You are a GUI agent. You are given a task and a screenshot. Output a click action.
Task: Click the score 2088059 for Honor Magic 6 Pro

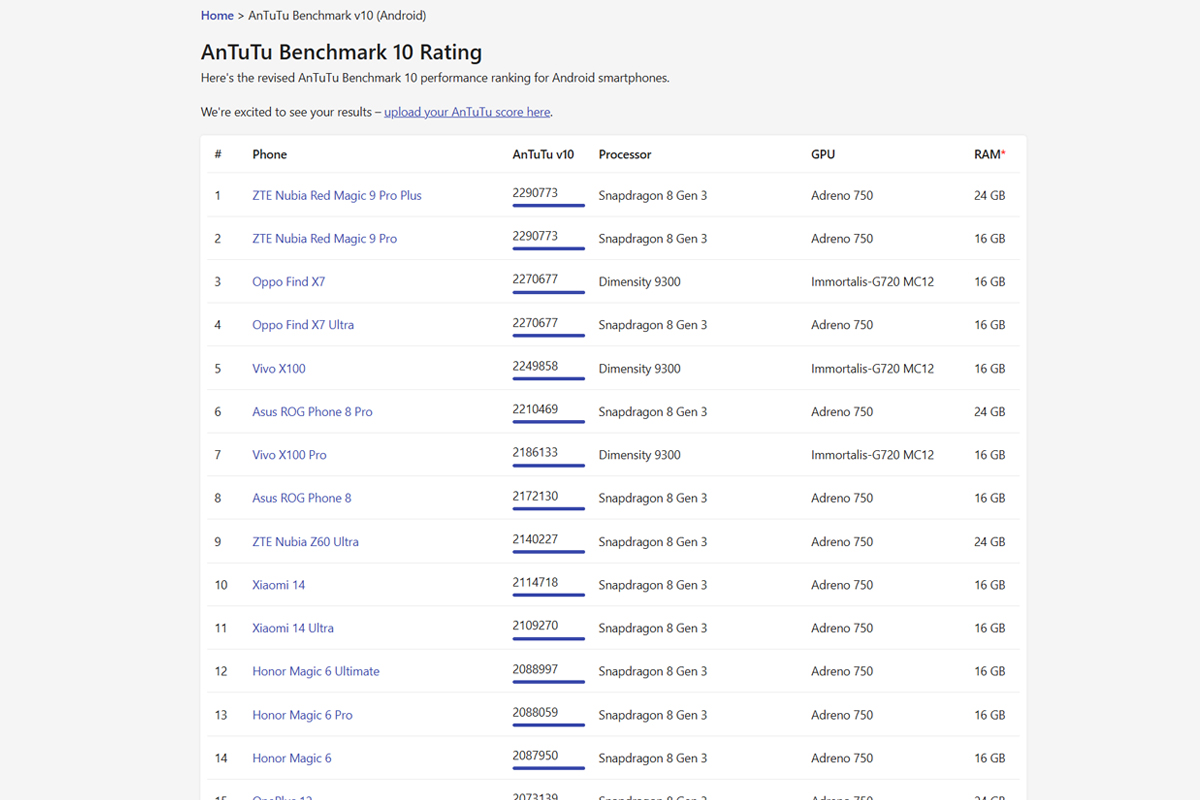(535, 712)
